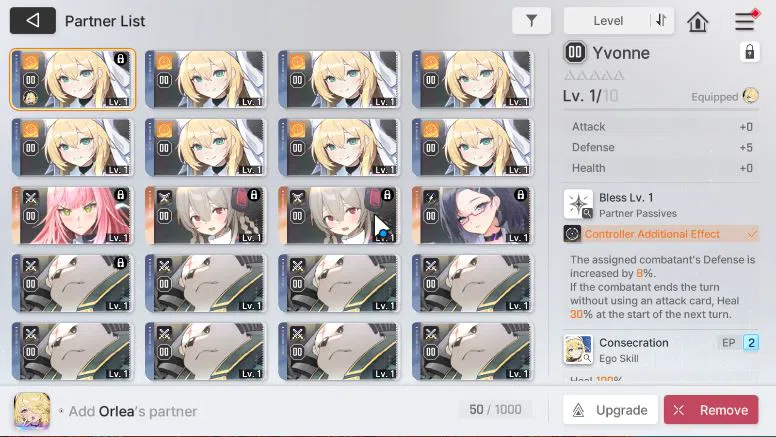
Task: Select first eyepatch card in bottom row
Action: 72,351
